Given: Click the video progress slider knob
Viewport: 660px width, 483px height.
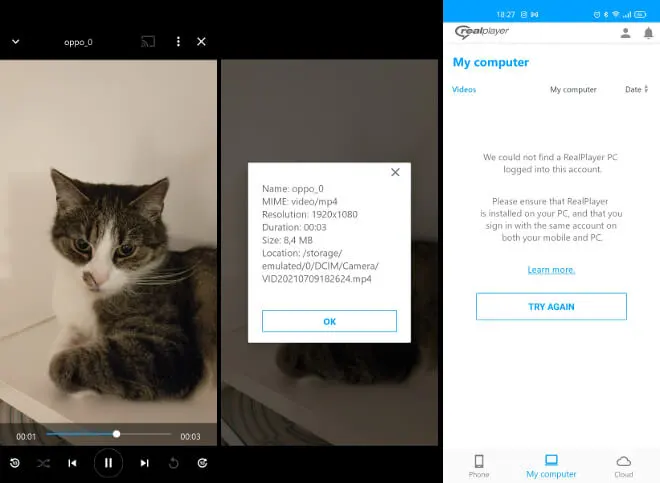Looking at the screenshot, I should tap(117, 434).
